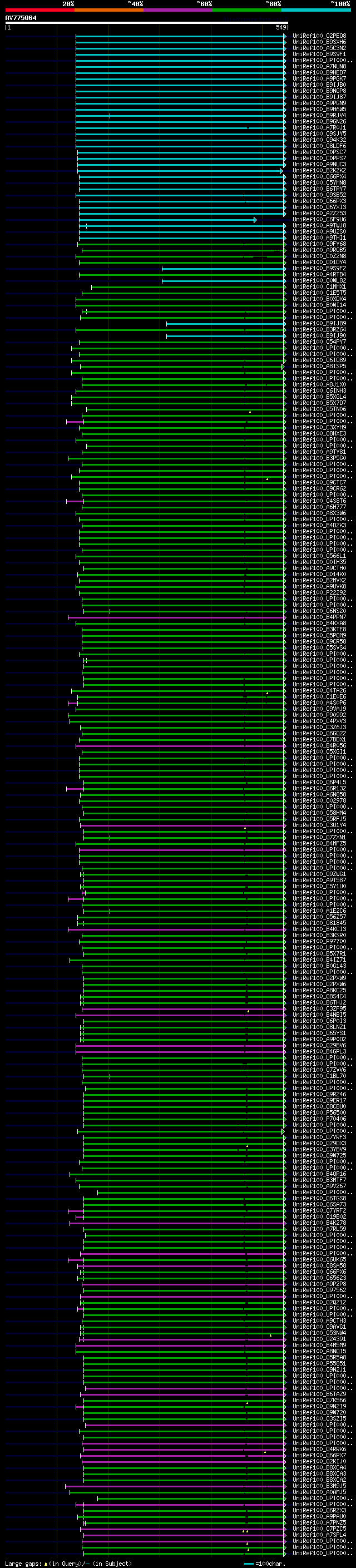Click hit label UniRef100_B4PPN7
The image size is (356, 1568).
tap(319, 617)
